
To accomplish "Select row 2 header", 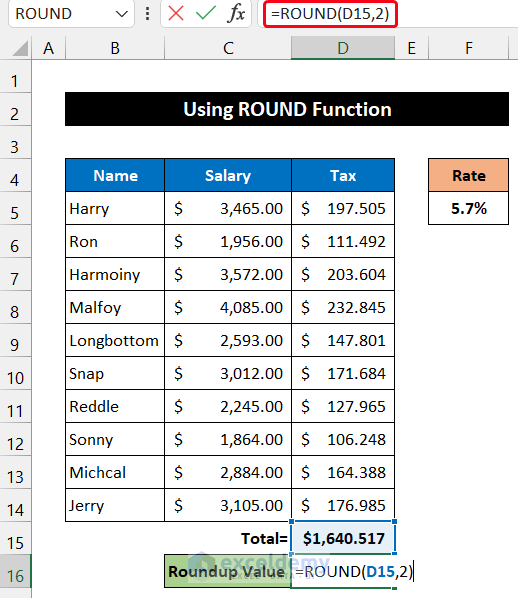I will coord(15,109).
